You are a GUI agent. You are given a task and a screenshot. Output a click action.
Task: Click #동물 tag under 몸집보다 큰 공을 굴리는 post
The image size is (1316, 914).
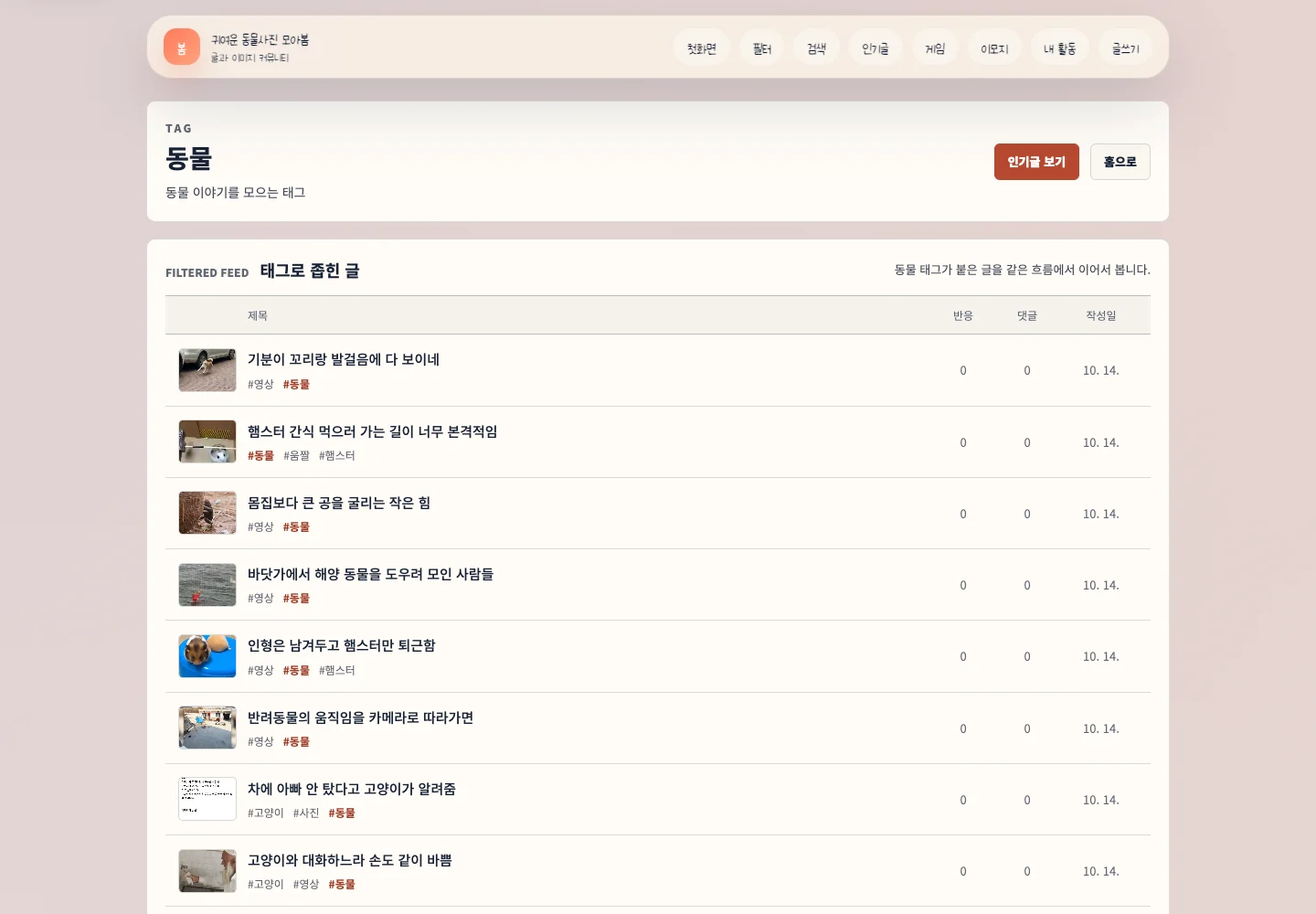click(x=296, y=526)
